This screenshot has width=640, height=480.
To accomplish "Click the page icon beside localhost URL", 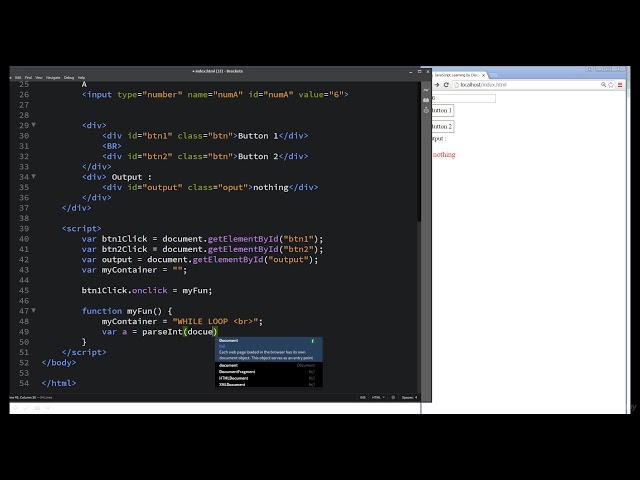I will coord(457,85).
